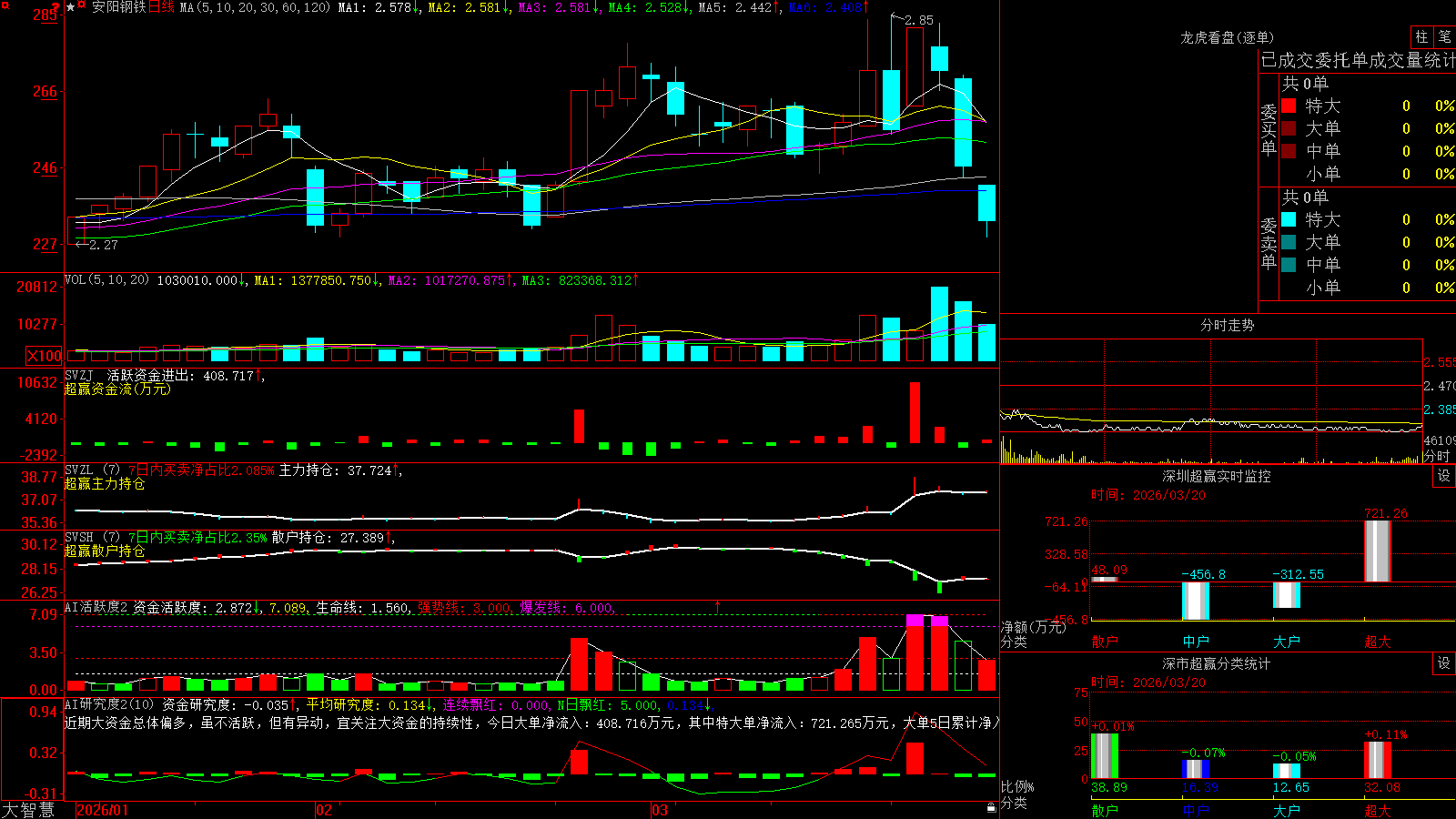Image resolution: width=1456 pixels, height=819 pixels.
Task: Click the 大智慧 logo label
Action: click(28, 810)
